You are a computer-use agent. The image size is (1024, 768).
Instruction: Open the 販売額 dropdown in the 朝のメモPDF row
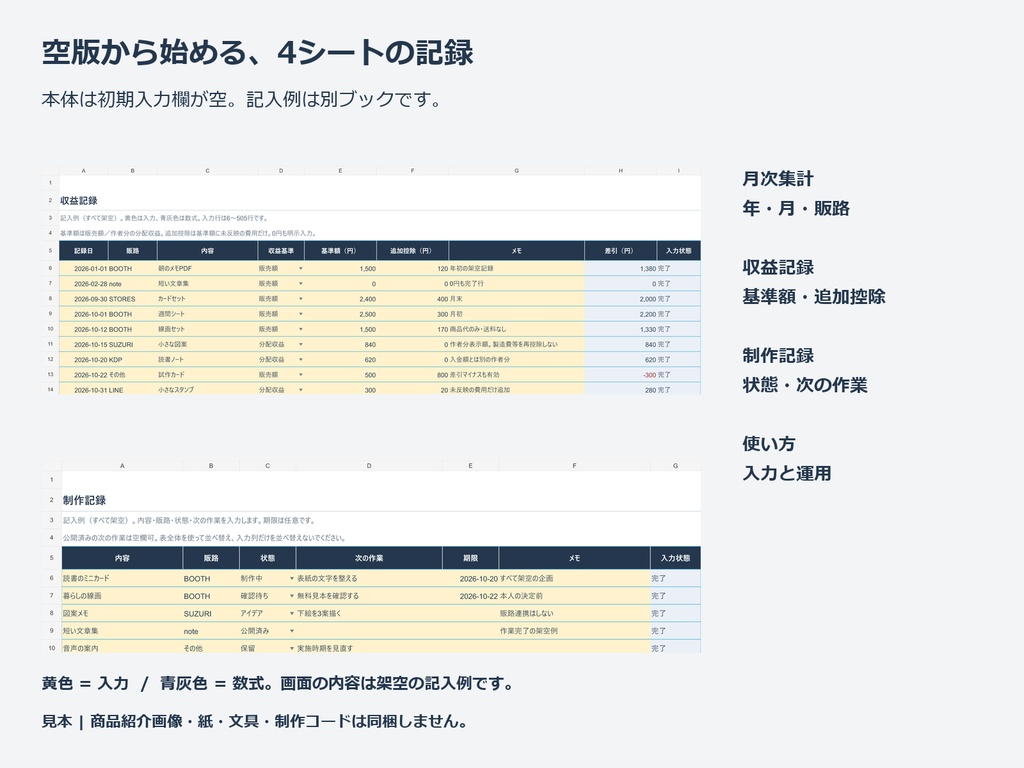(300, 268)
